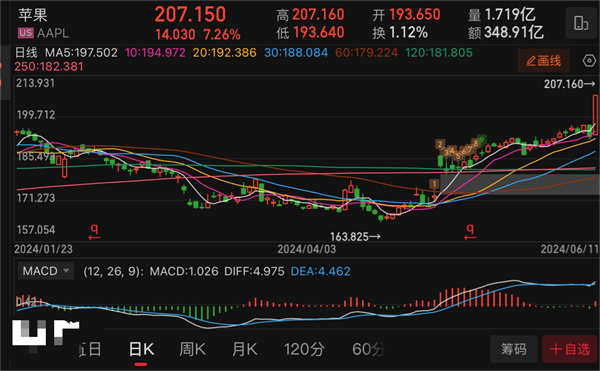
Task: Open the 筹码 chip distribution button
Action: point(514,349)
